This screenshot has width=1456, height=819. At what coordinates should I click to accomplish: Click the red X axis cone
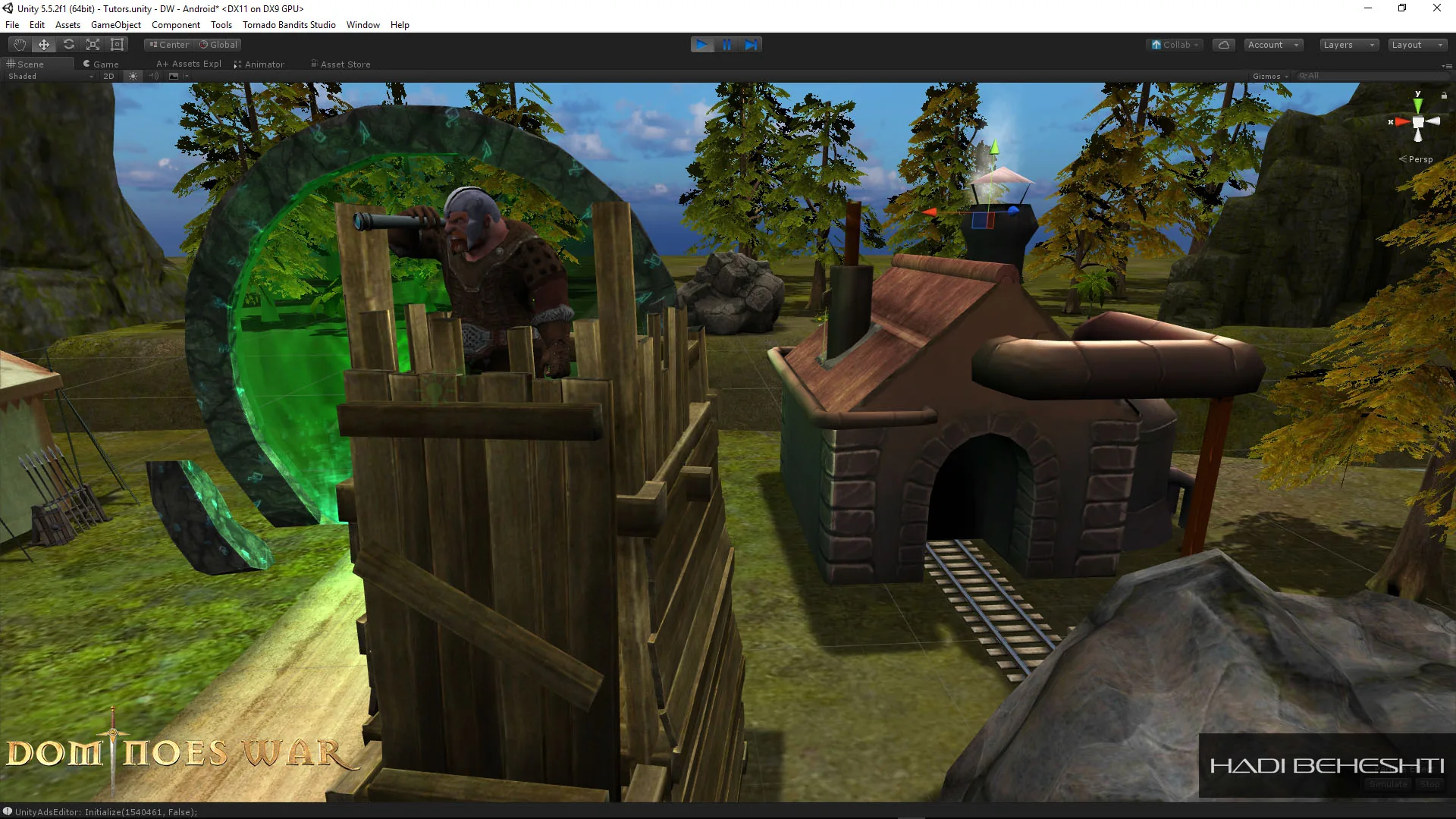(x=1401, y=121)
